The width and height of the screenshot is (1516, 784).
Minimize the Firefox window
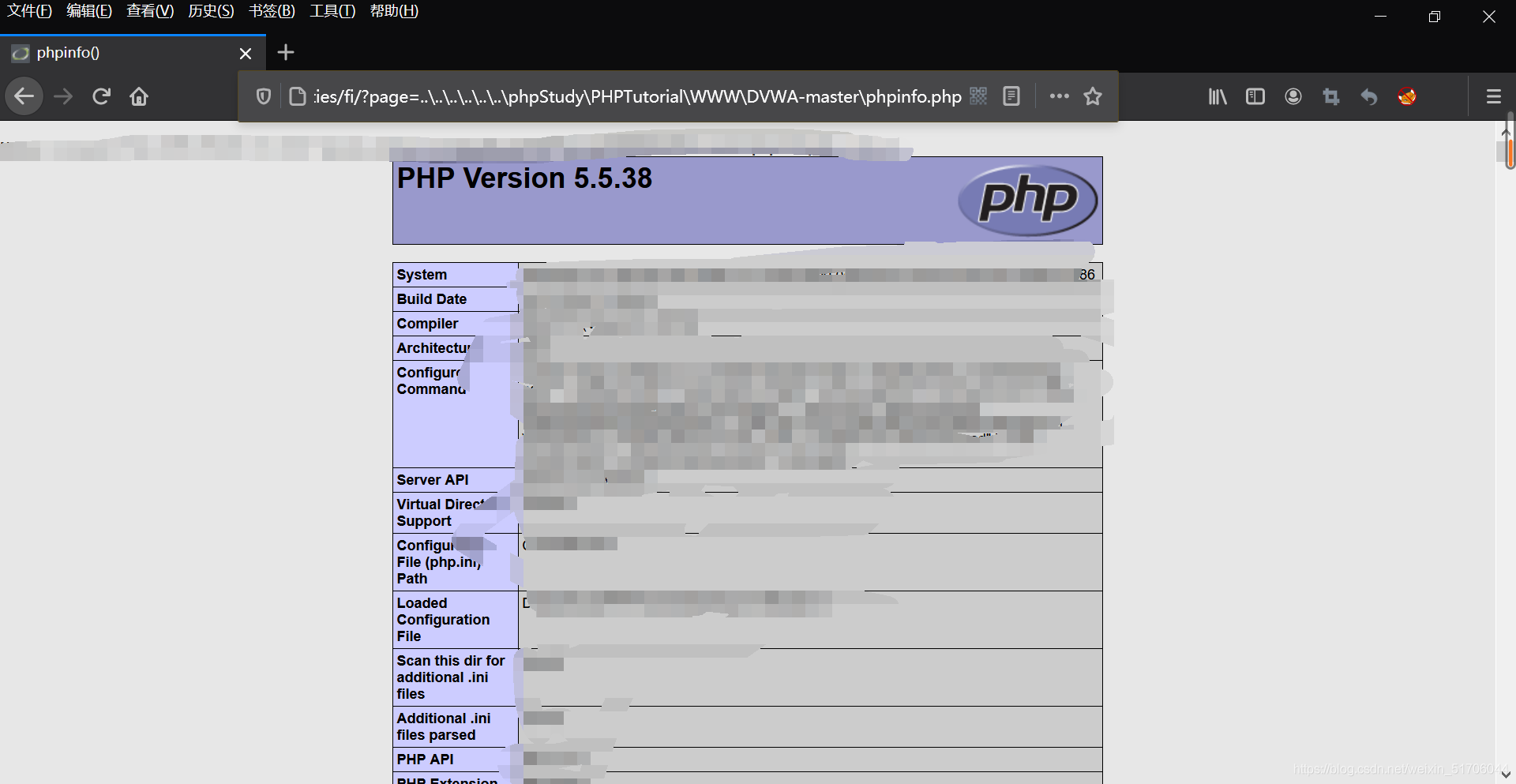(x=1380, y=17)
